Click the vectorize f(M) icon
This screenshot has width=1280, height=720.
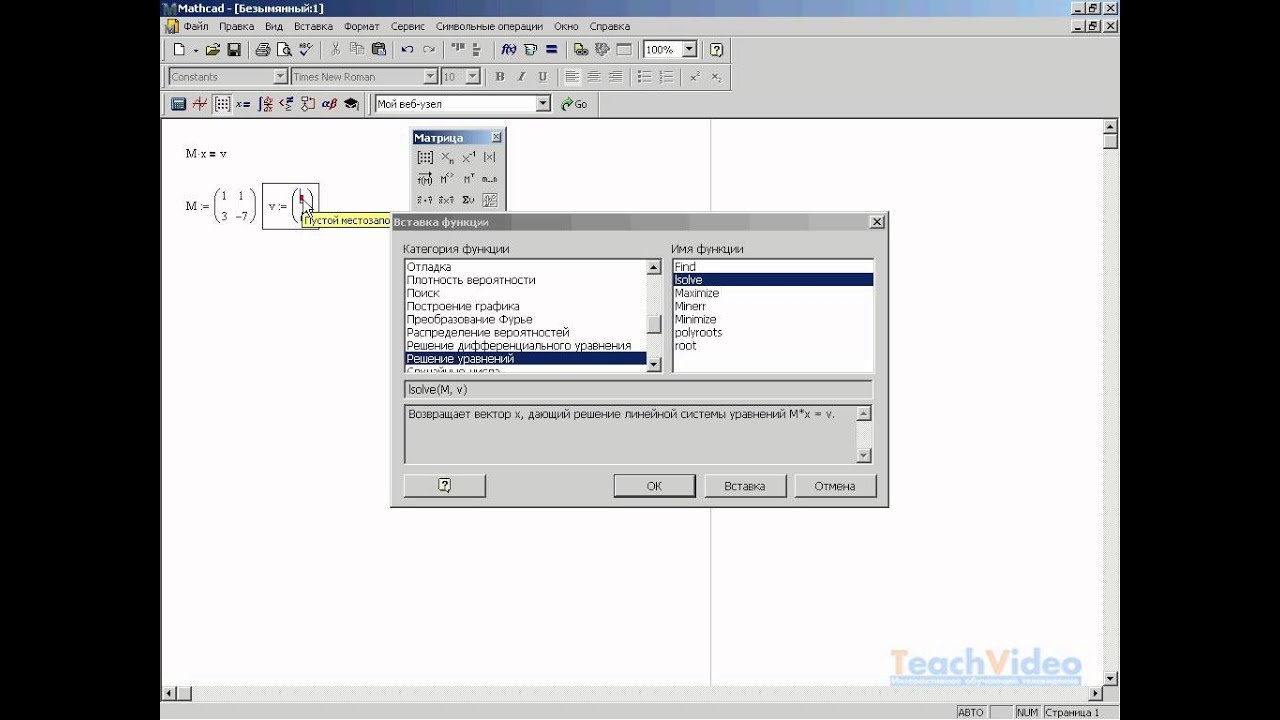(x=425, y=178)
